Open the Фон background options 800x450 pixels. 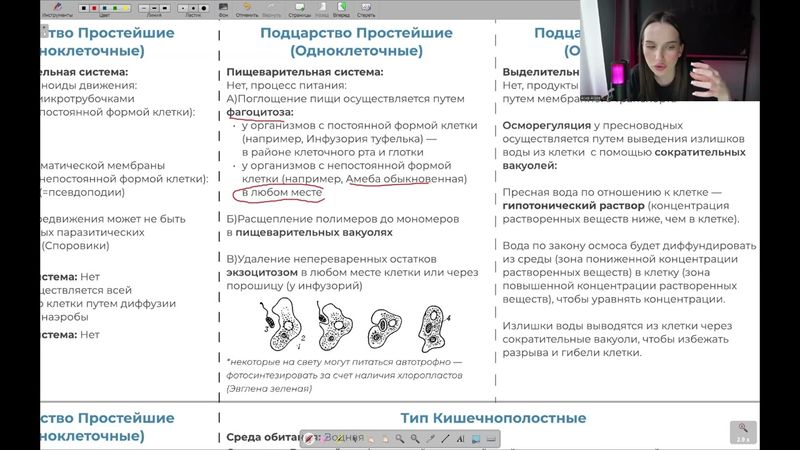pyautogui.click(x=223, y=9)
